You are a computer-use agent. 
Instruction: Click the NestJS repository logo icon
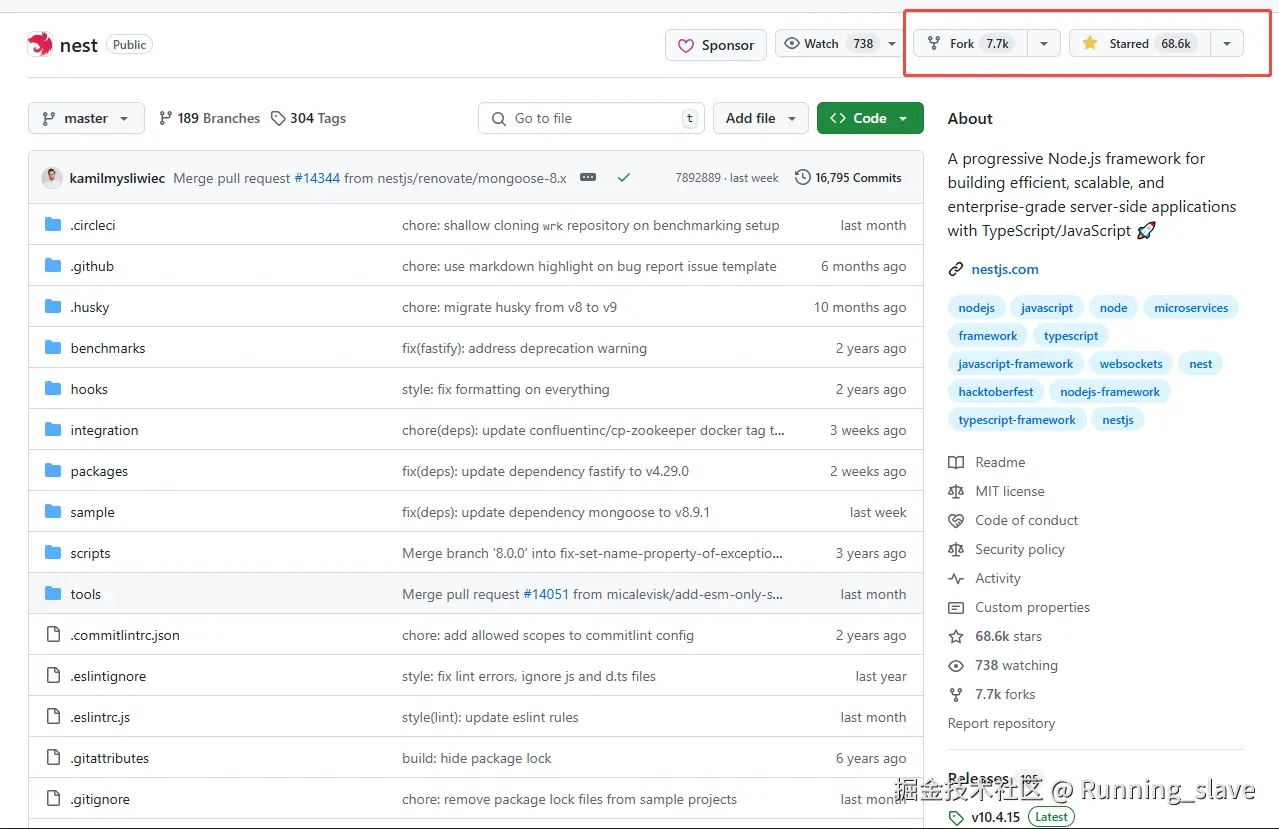coord(40,44)
